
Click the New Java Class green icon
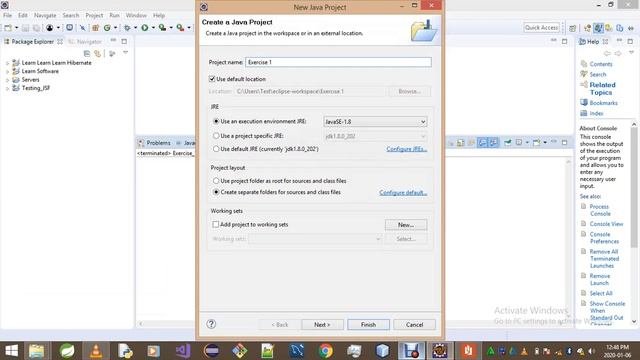[x=107, y=28]
